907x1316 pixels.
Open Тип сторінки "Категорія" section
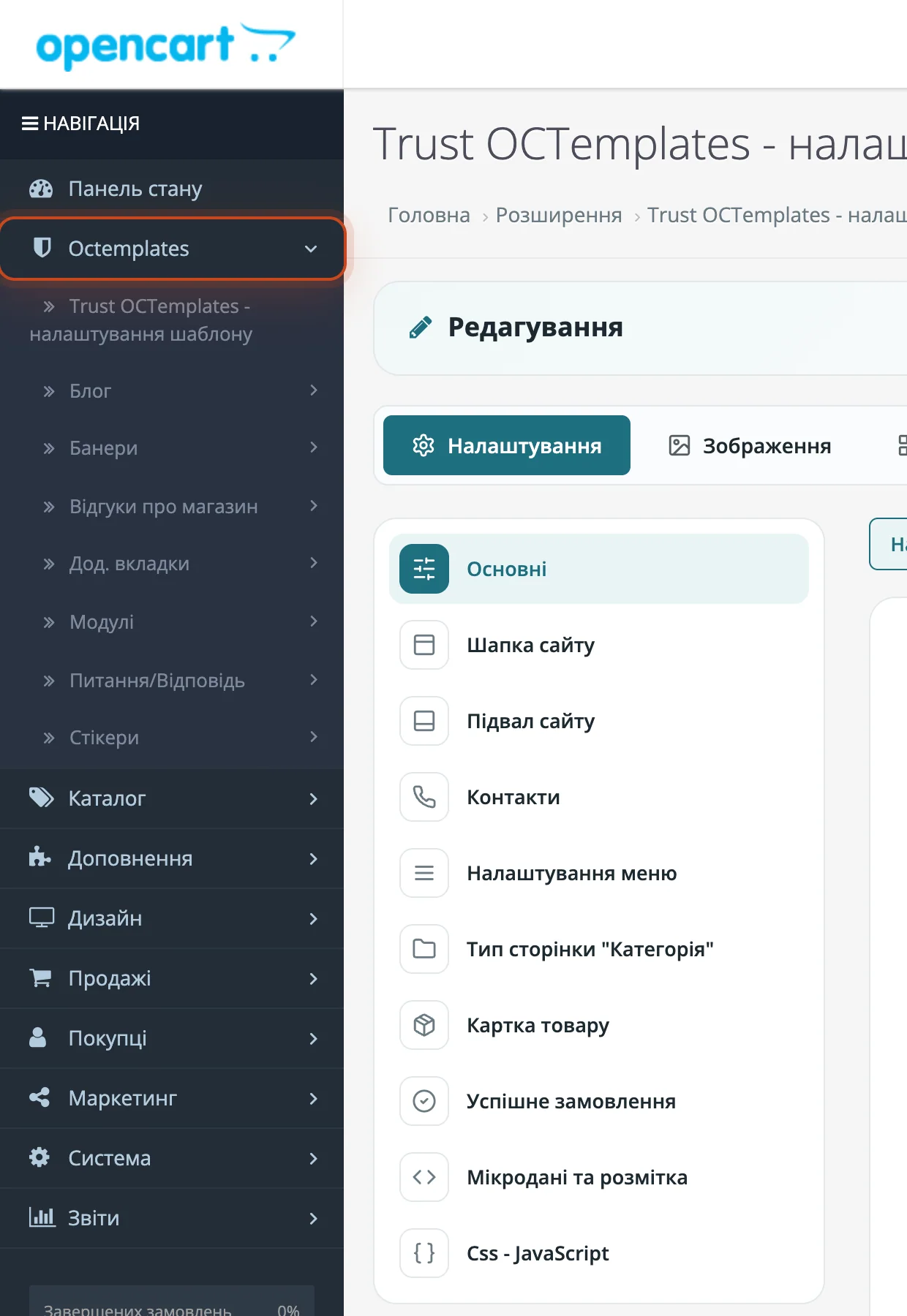(x=599, y=949)
